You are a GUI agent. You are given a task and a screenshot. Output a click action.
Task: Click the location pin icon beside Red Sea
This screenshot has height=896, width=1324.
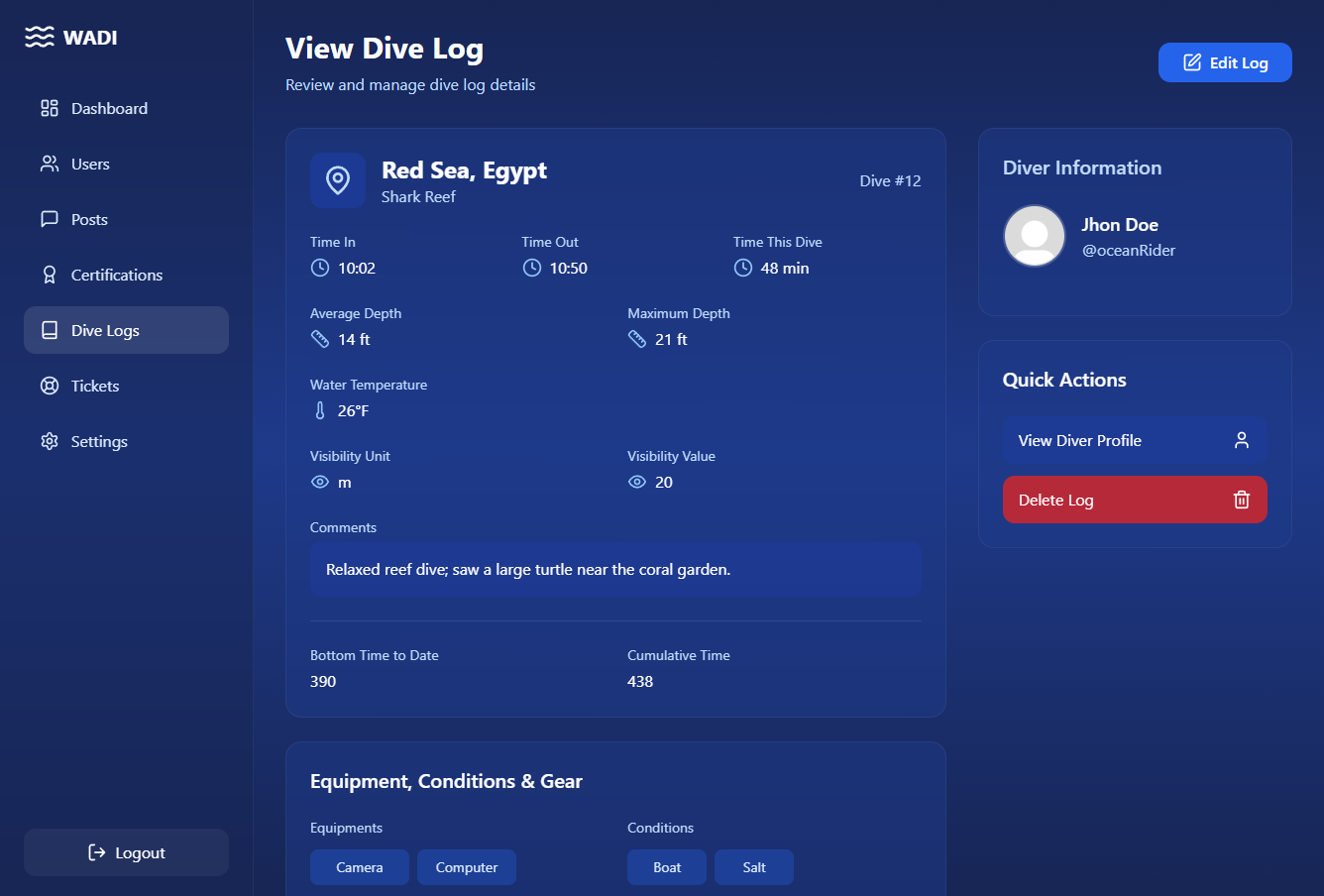(338, 180)
